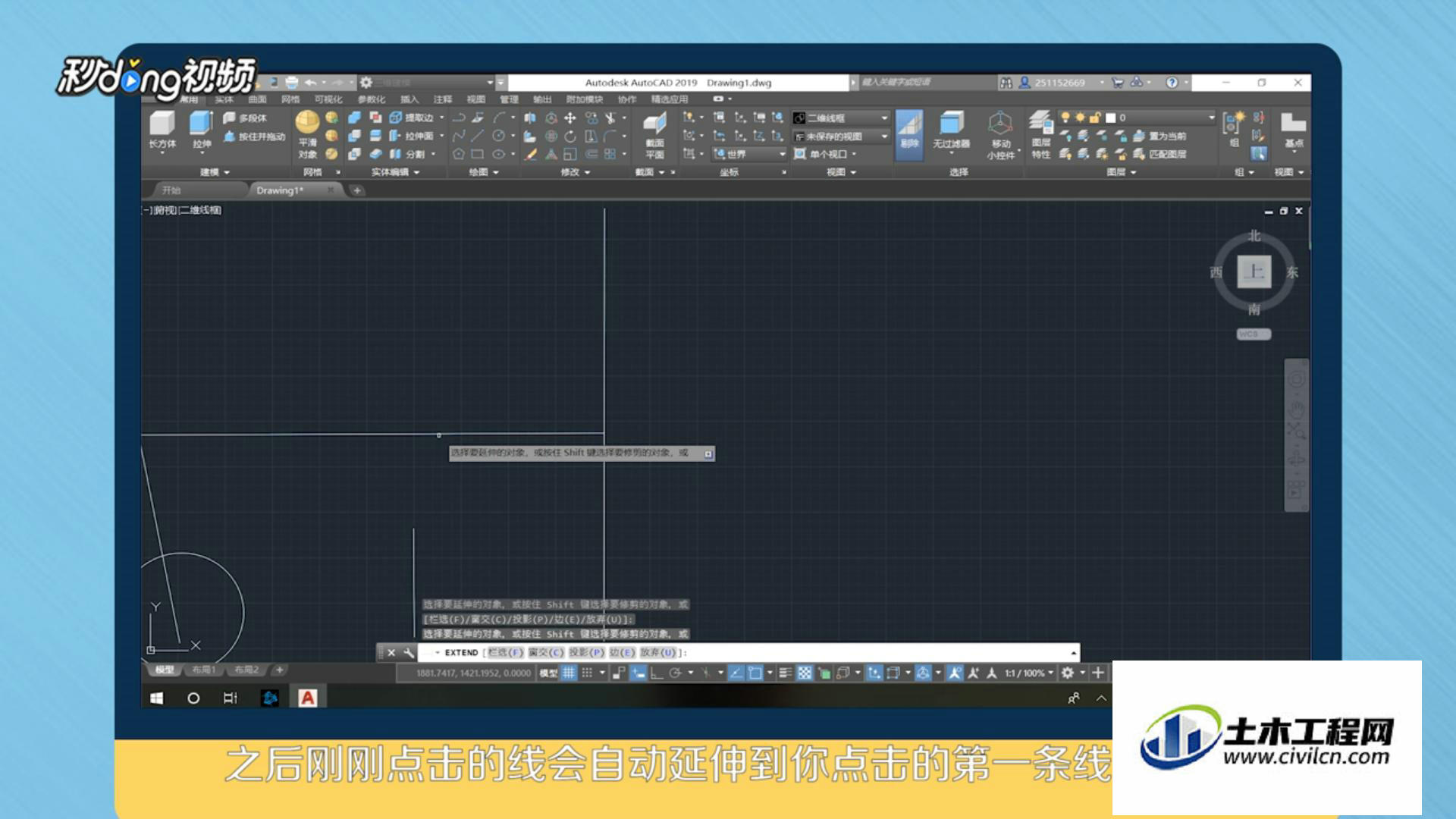Open workspace switching gear in status bar
1456x819 pixels.
[1067, 673]
